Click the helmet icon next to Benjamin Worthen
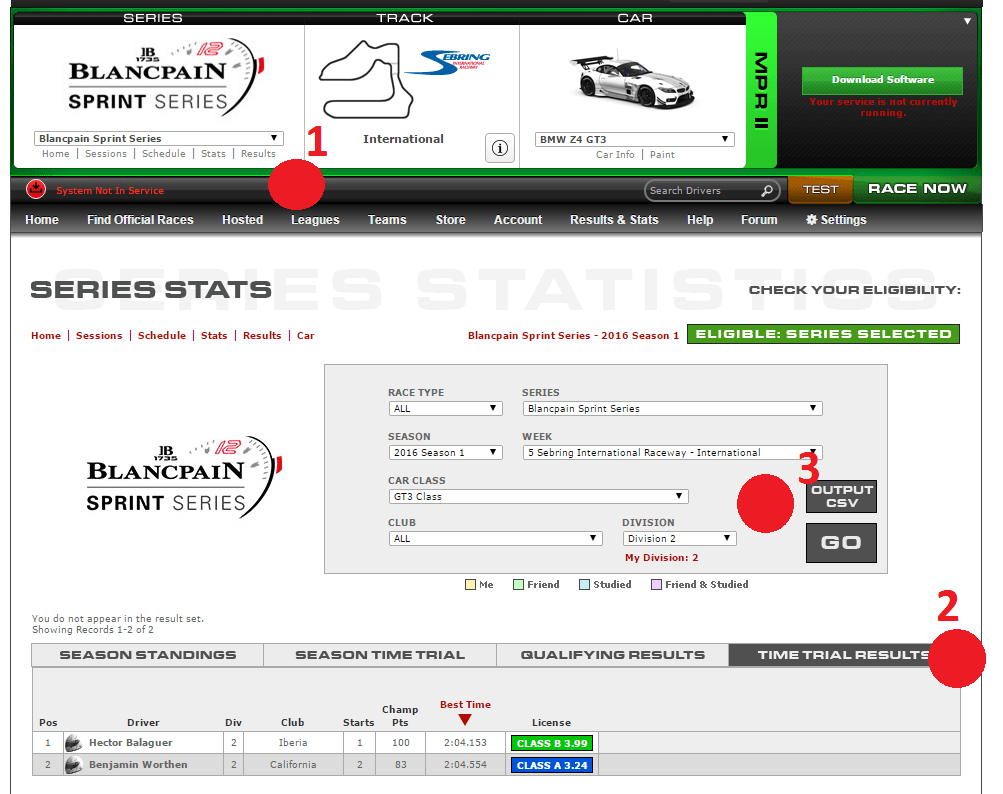Screen dimensions: 1003x794 pyautogui.click(x=74, y=765)
